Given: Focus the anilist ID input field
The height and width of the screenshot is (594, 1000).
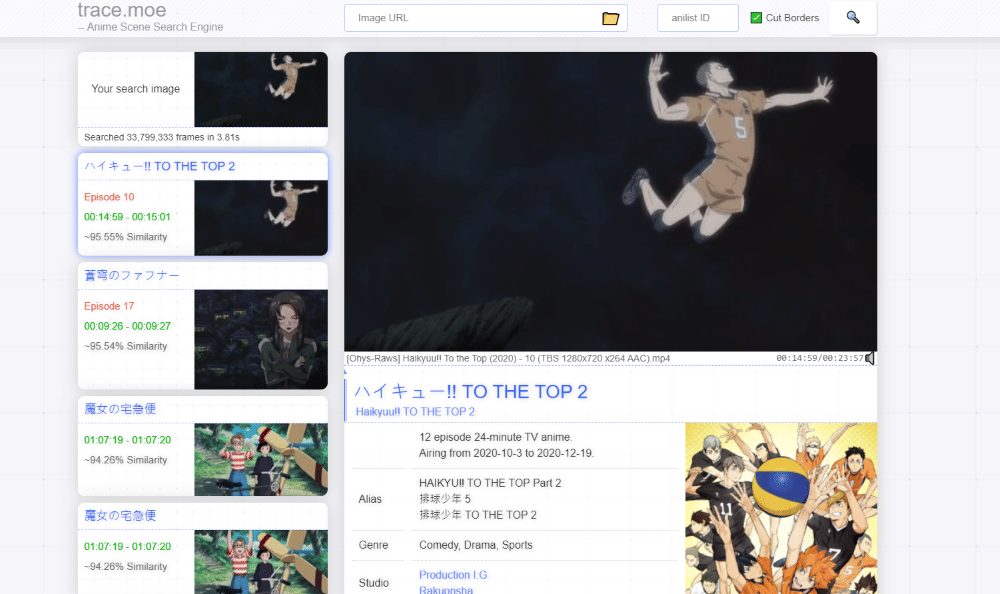Looking at the screenshot, I should (x=697, y=18).
